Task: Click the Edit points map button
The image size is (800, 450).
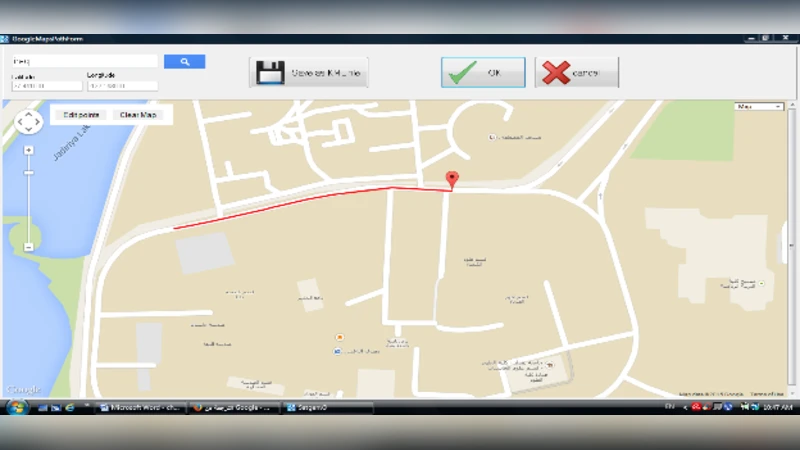Action: point(81,115)
